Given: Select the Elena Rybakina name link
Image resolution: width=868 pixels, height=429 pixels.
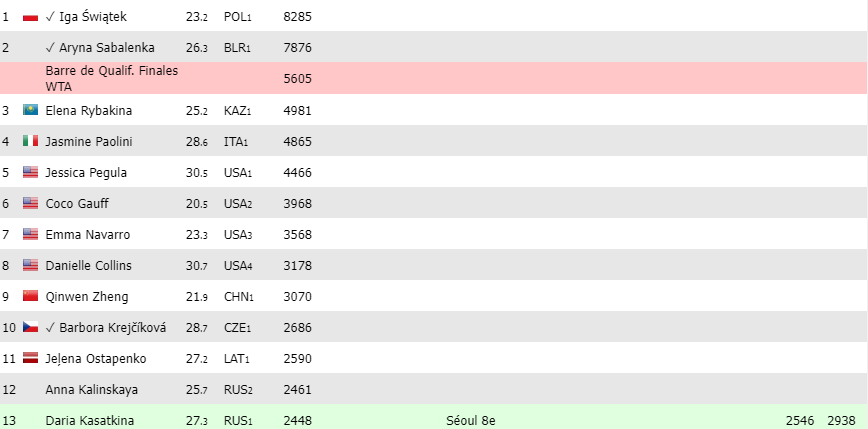Looking at the screenshot, I should pos(89,111).
